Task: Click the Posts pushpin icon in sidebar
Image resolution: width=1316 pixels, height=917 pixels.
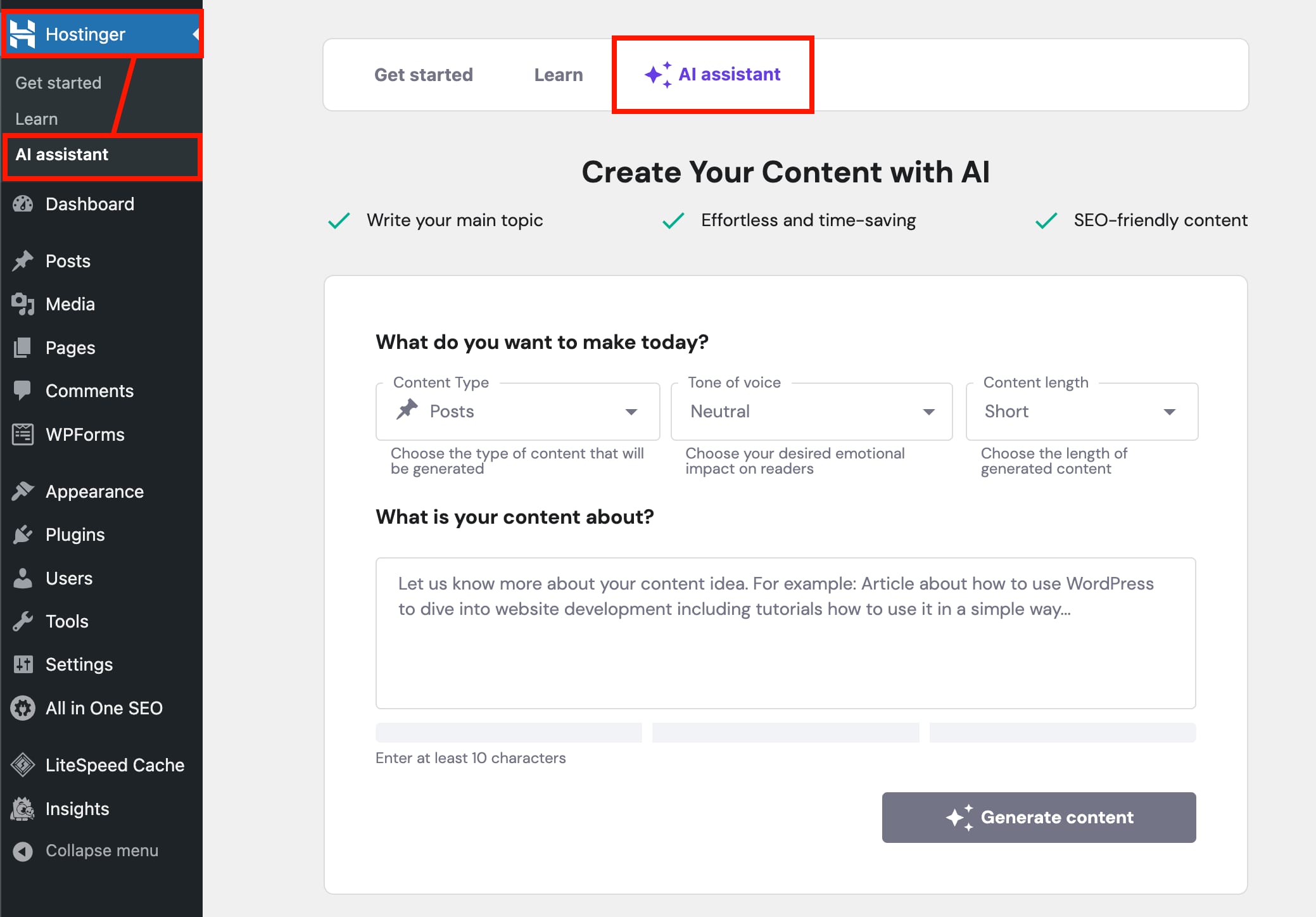Action: tap(23, 261)
